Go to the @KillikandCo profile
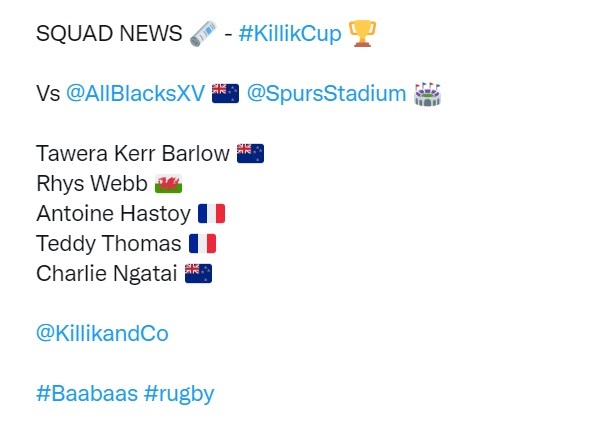Screen dimensions: 604x422 tap(102, 334)
